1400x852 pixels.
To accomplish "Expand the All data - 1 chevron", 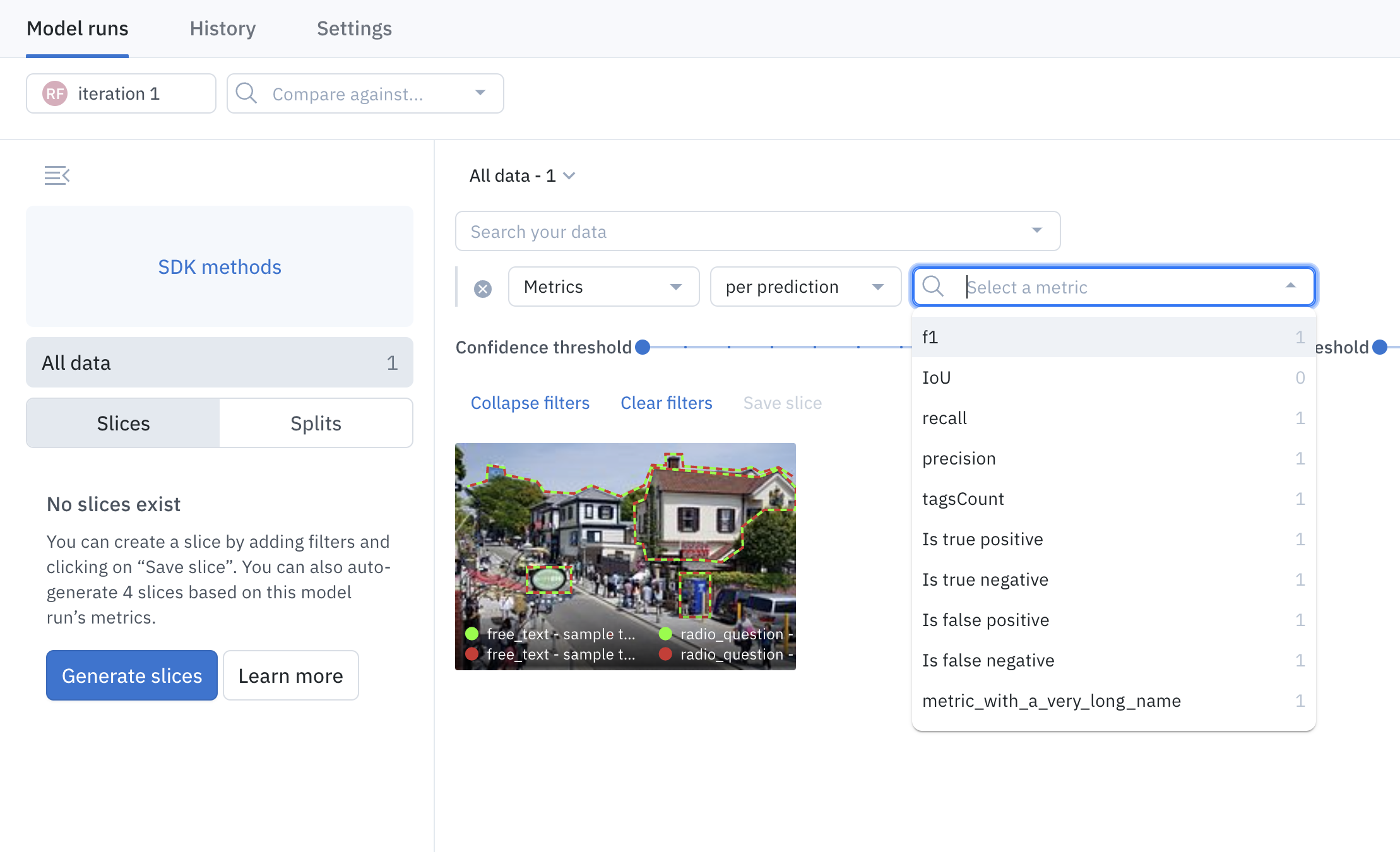I will click(569, 176).
